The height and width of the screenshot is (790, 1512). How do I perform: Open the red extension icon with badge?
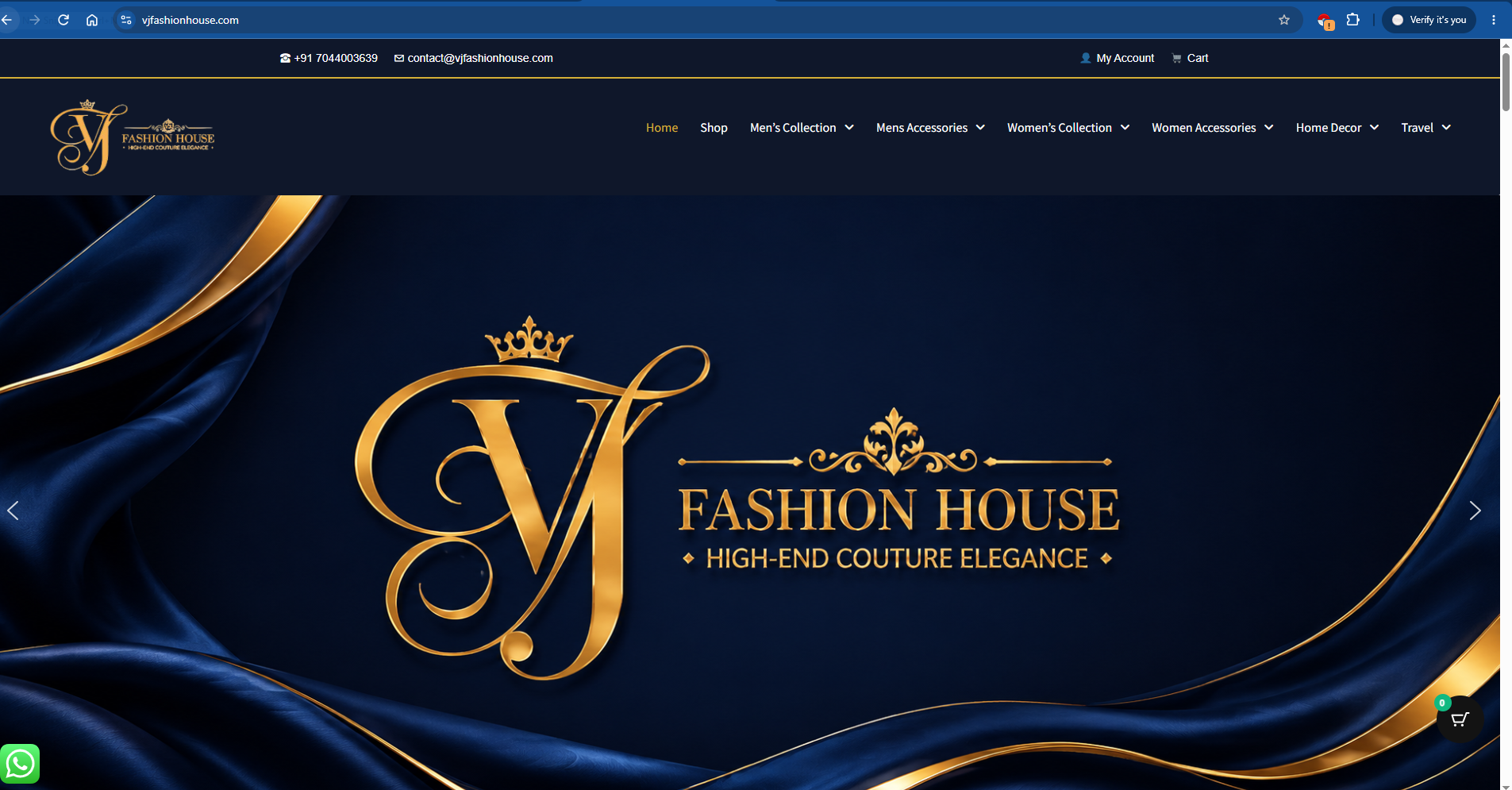[1325, 21]
